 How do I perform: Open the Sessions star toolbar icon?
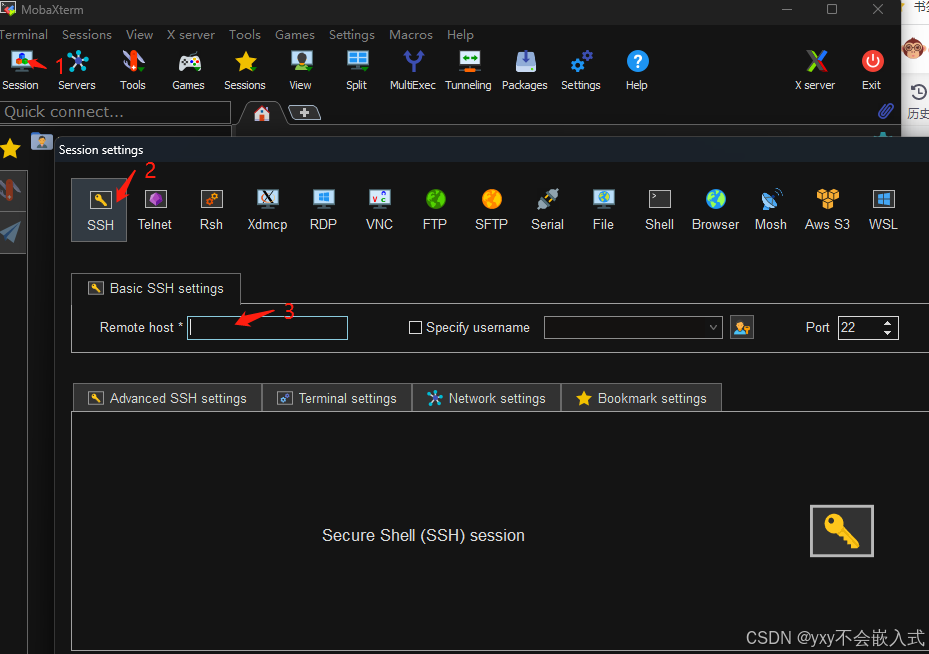tap(245, 70)
